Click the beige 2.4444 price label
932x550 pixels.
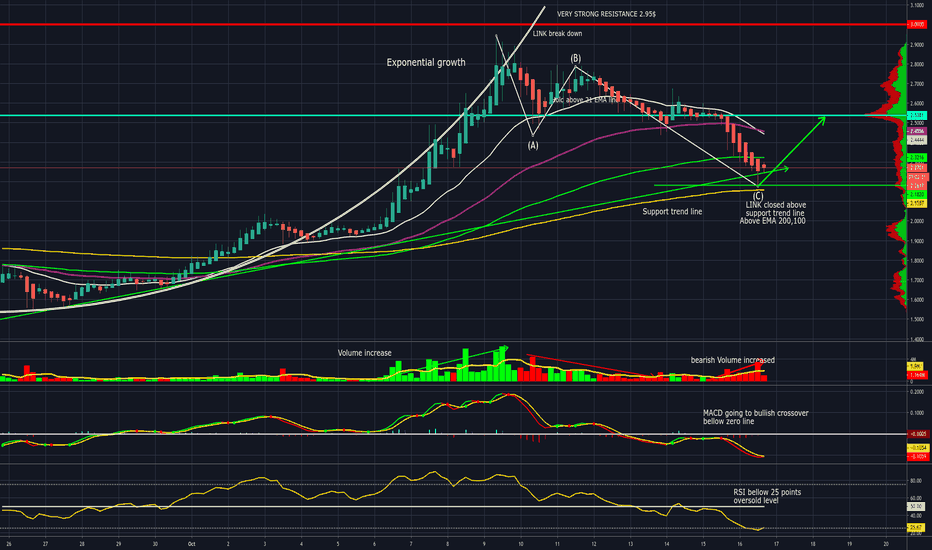917,140
